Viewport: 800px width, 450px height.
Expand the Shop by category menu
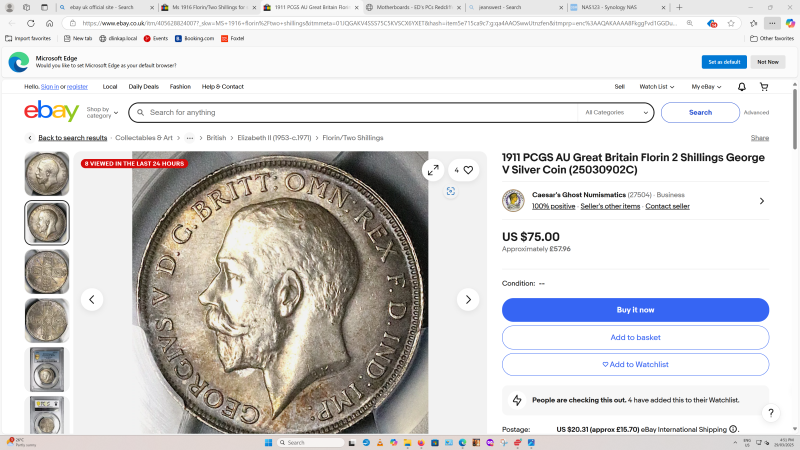pyautogui.click(x=102, y=113)
